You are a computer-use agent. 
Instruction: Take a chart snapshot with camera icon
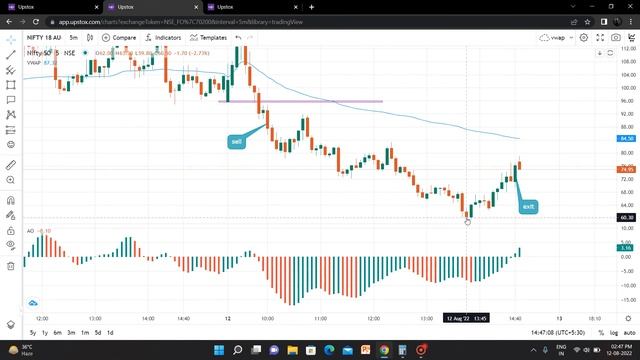pyautogui.click(x=616, y=38)
